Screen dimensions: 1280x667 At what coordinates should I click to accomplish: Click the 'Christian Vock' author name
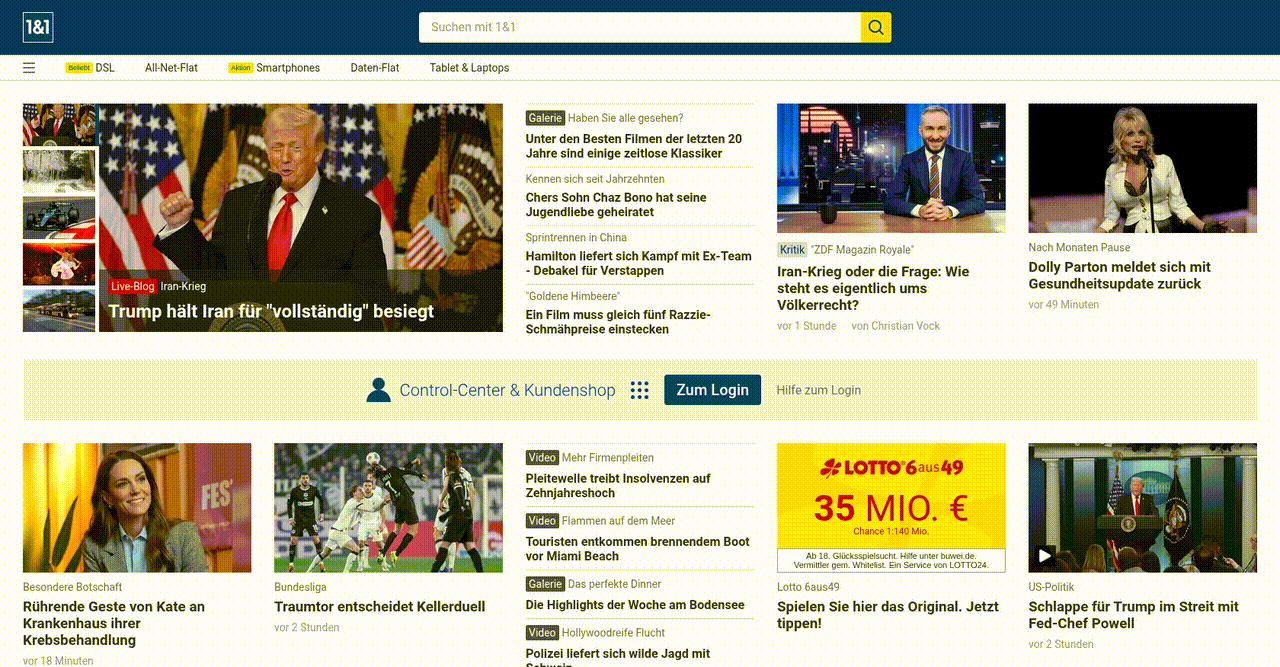(905, 326)
